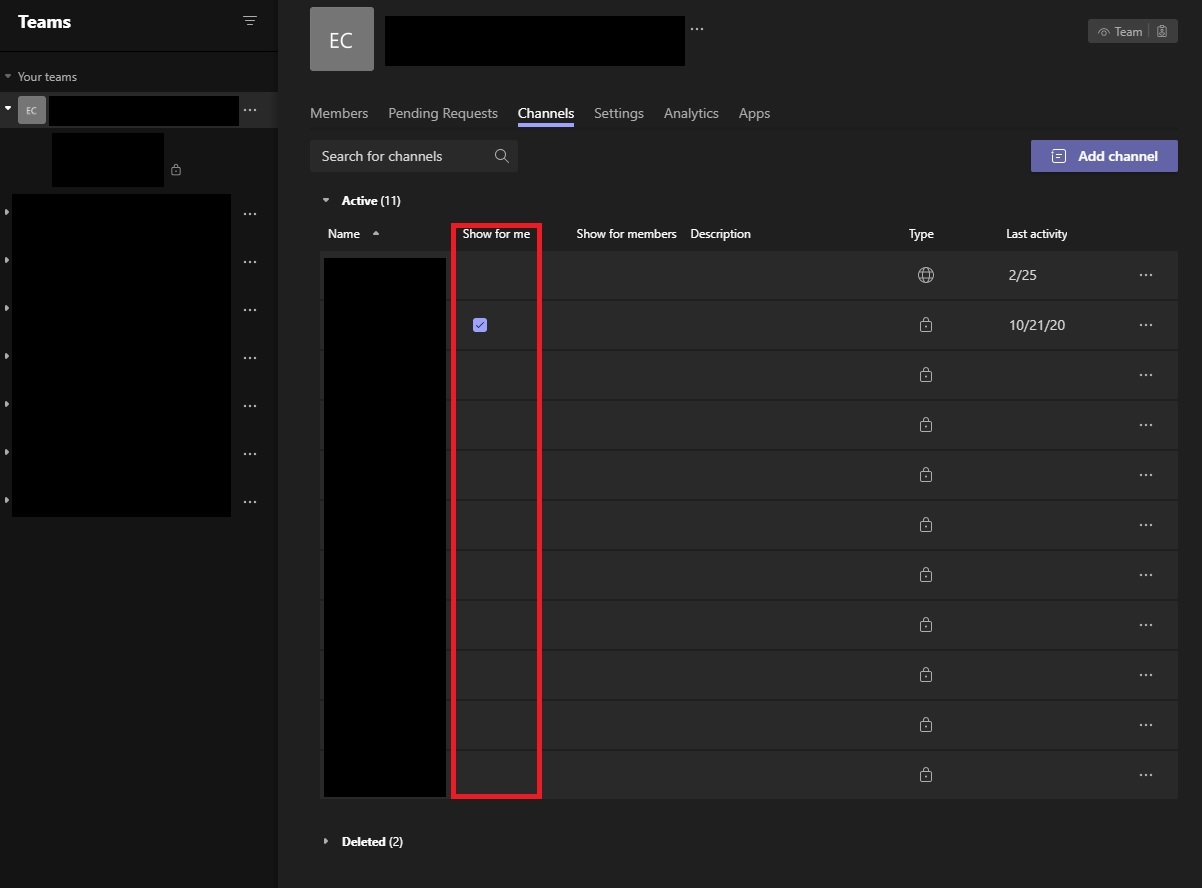The width and height of the screenshot is (1202, 888).
Task: Select the small EC team avatar in sidebar
Action: pyautogui.click(x=32, y=110)
